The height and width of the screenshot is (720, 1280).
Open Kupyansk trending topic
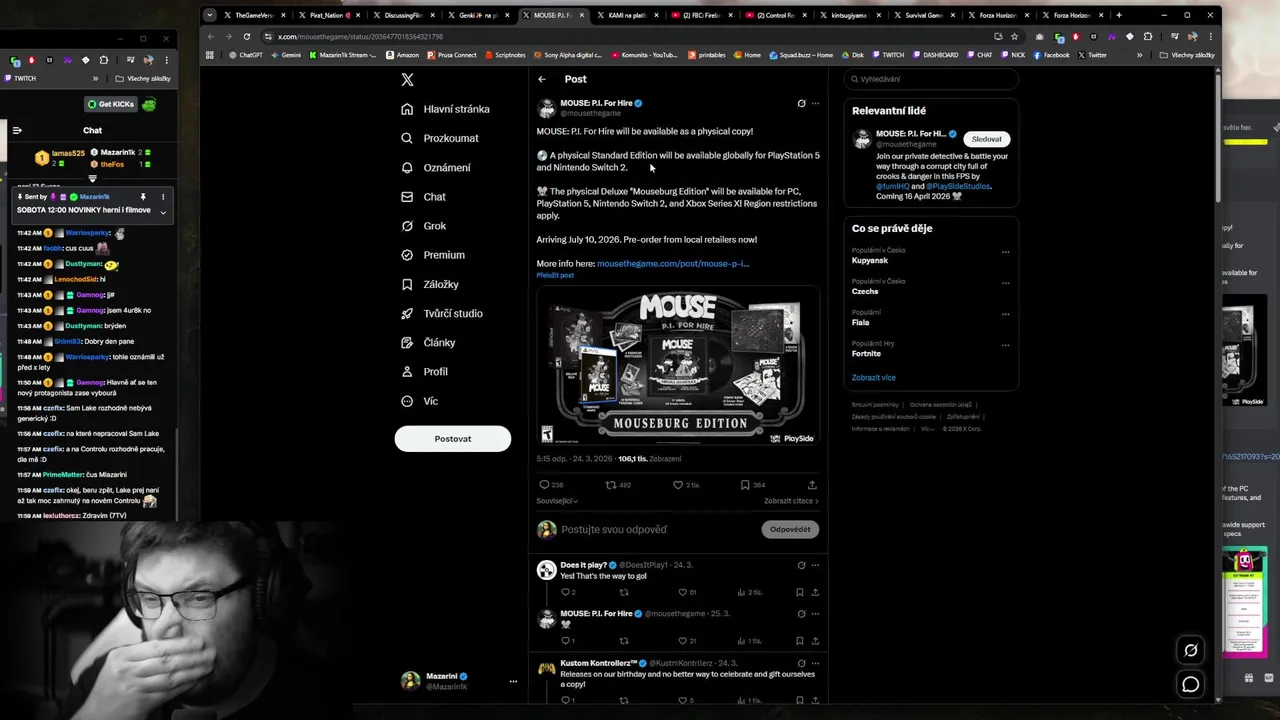(x=870, y=260)
